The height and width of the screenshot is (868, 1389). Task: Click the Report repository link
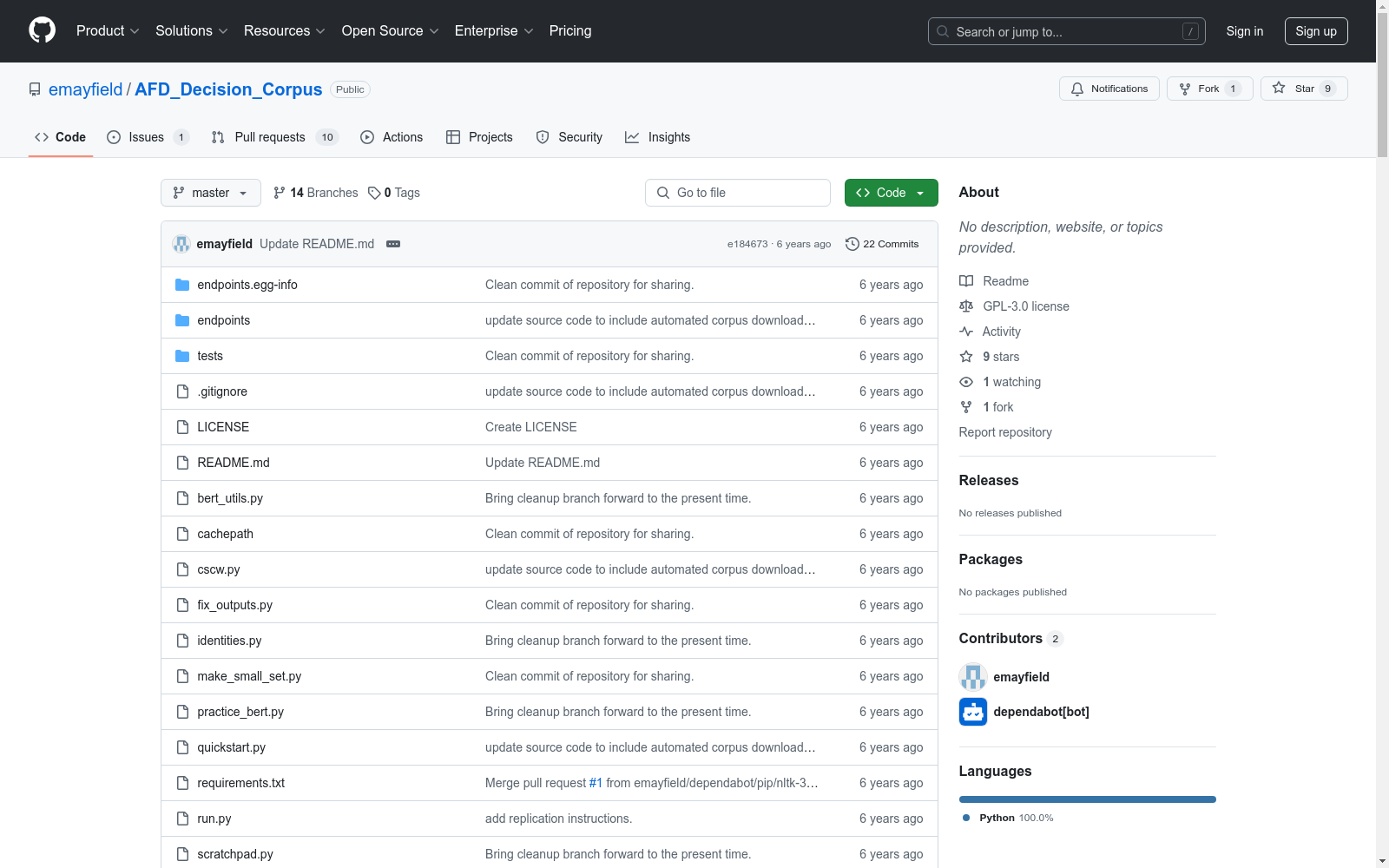coord(1005,432)
